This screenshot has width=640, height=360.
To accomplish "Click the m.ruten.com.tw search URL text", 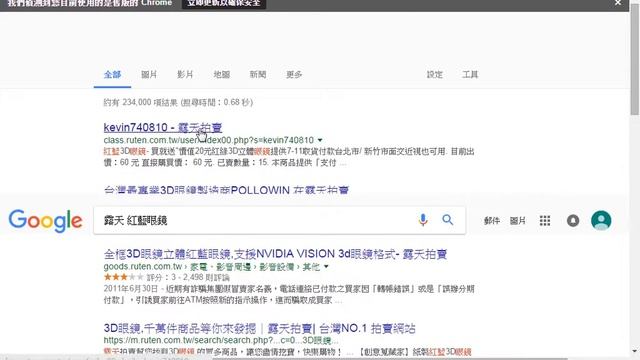I will (220, 340).
